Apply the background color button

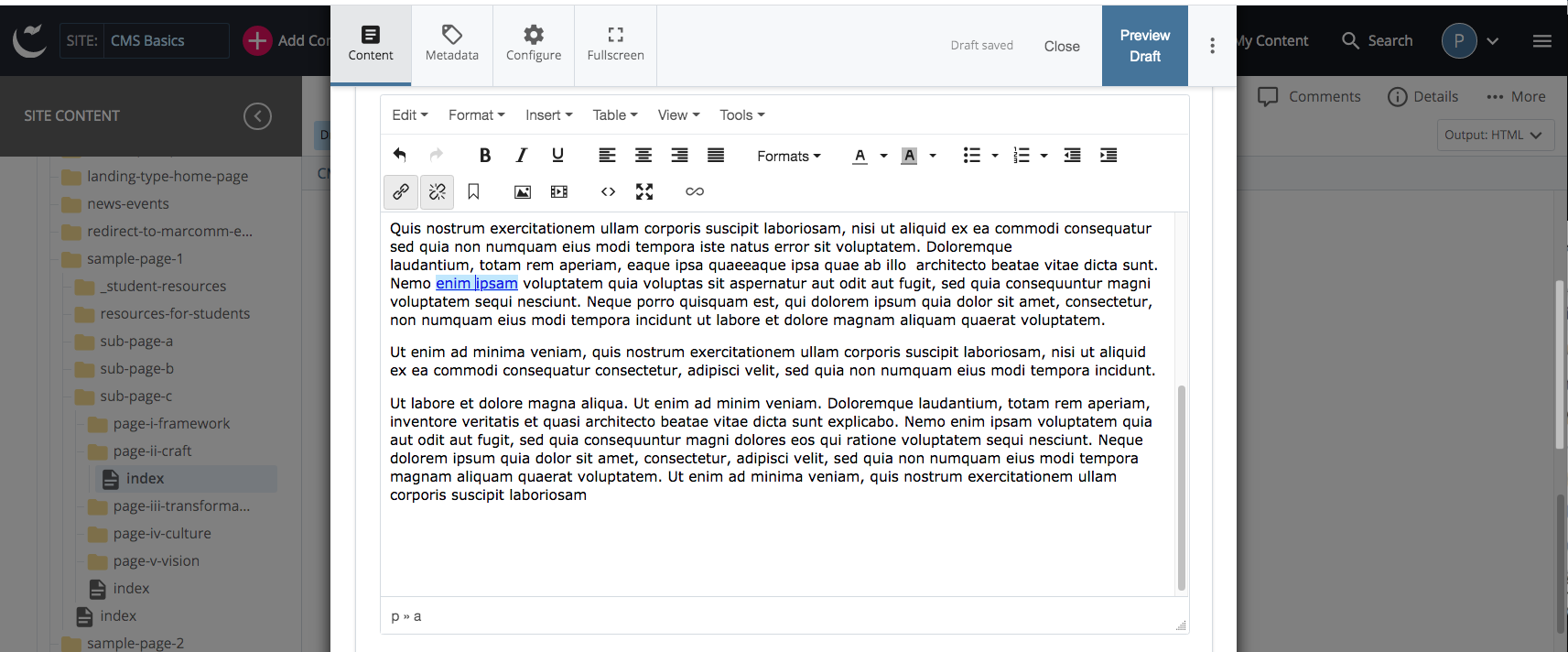(x=909, y=156)
